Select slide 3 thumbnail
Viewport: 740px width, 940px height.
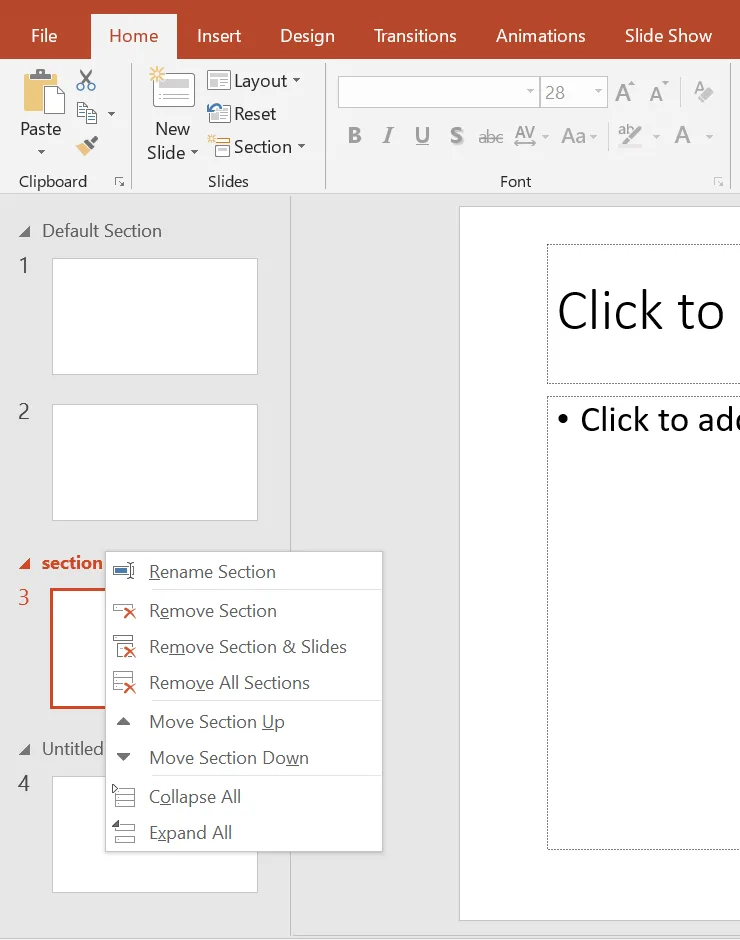point(79,648)
